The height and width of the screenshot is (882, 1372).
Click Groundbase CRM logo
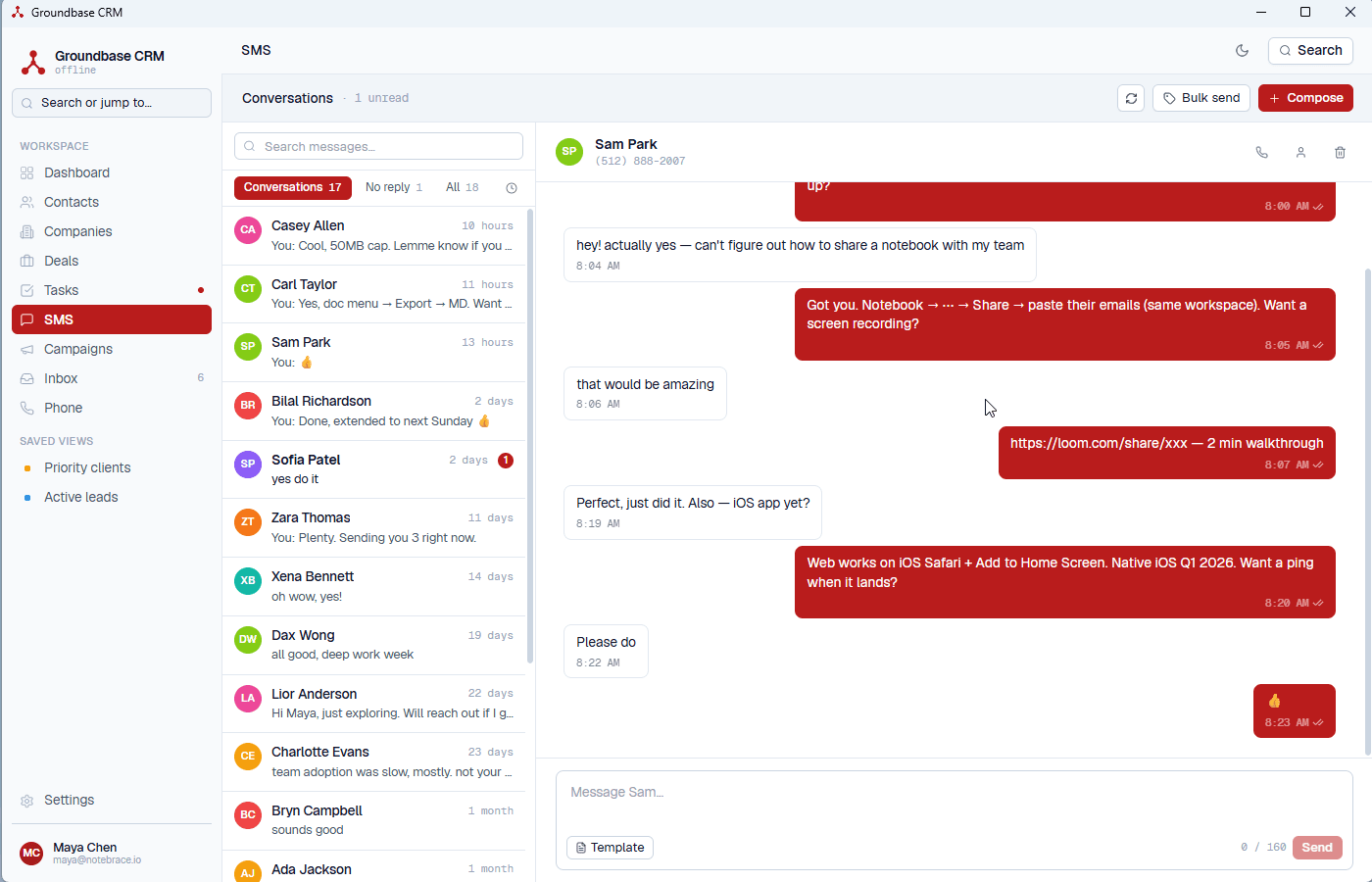tap(33, 62)
